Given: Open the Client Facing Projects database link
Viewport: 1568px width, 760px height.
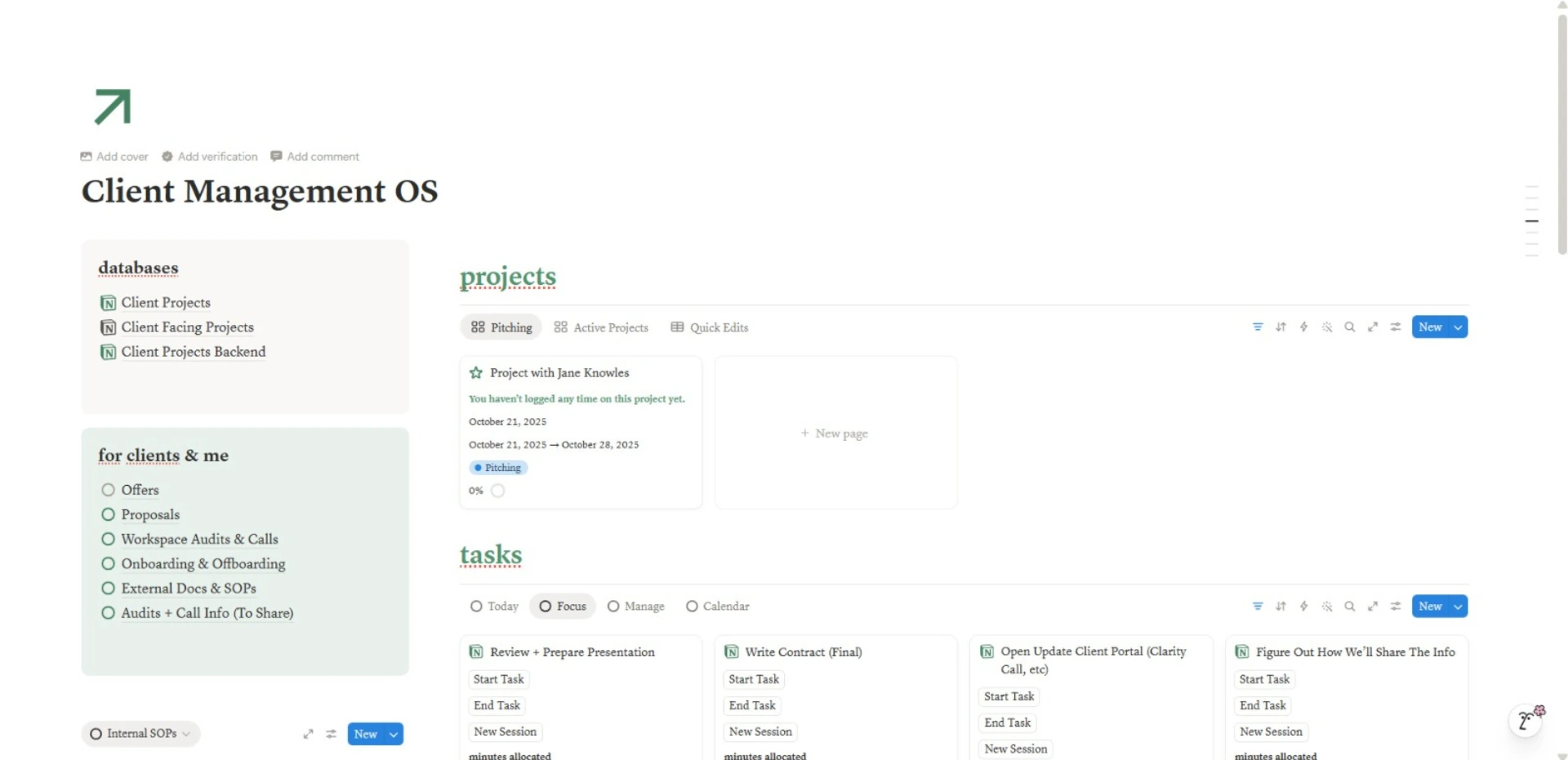Looking at the screenshot, I should 188,327.
